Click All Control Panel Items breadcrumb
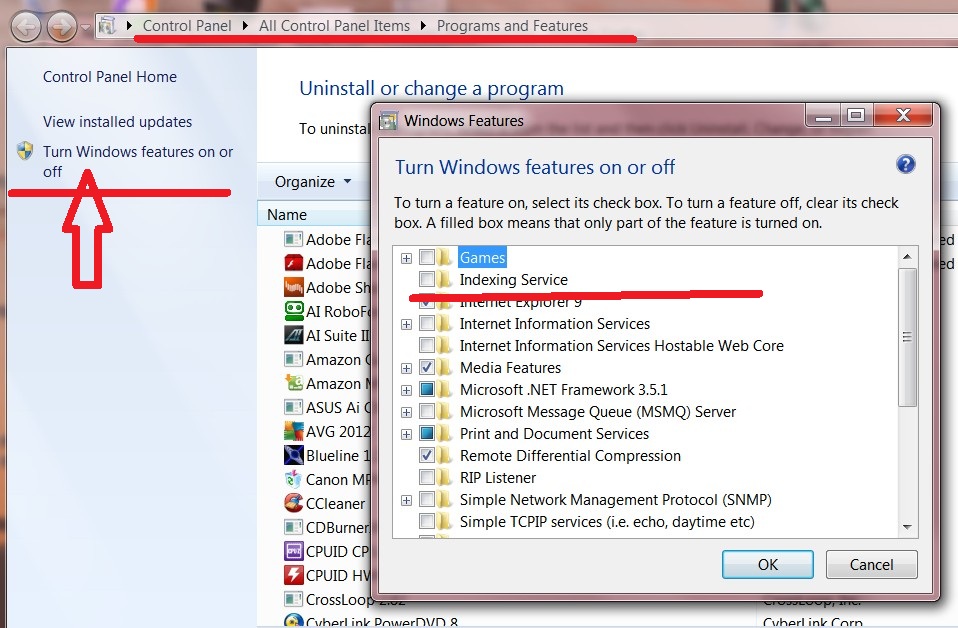 [x=334, y=26]
